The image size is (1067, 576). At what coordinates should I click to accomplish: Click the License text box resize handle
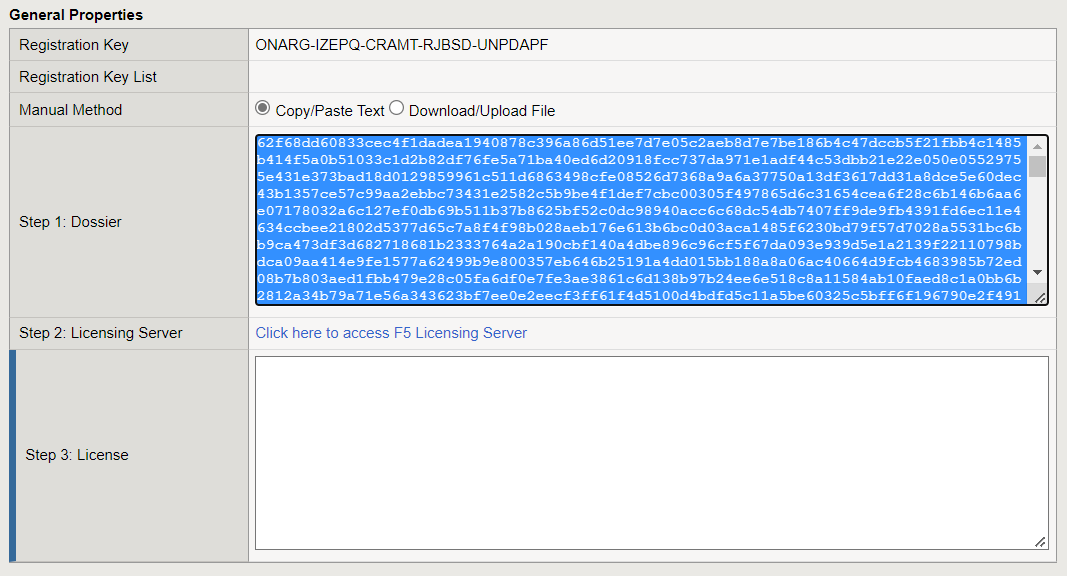(1040, 541)
